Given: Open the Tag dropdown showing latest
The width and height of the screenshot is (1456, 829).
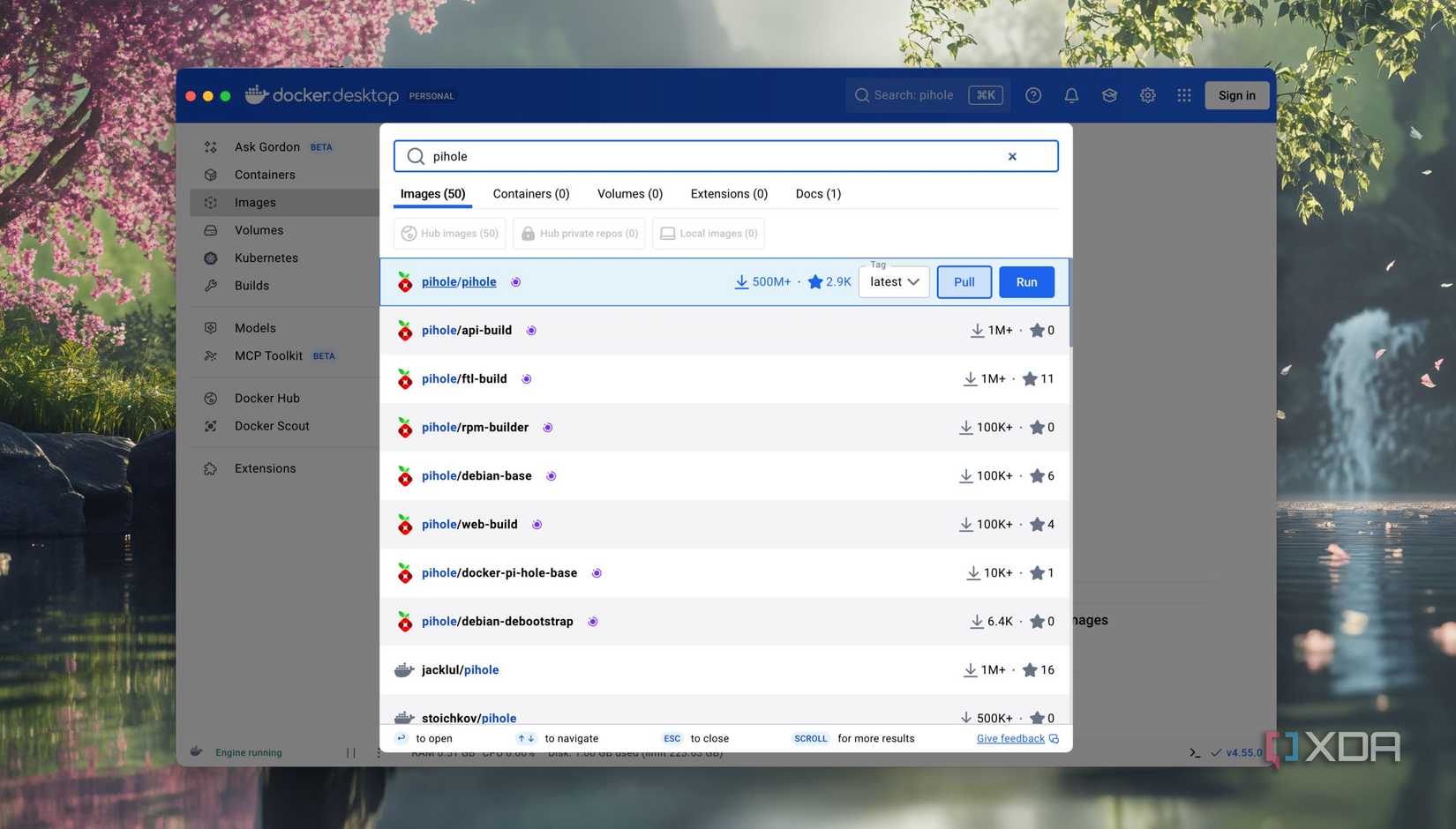Looking at the screenshot, I should (894, 282).
